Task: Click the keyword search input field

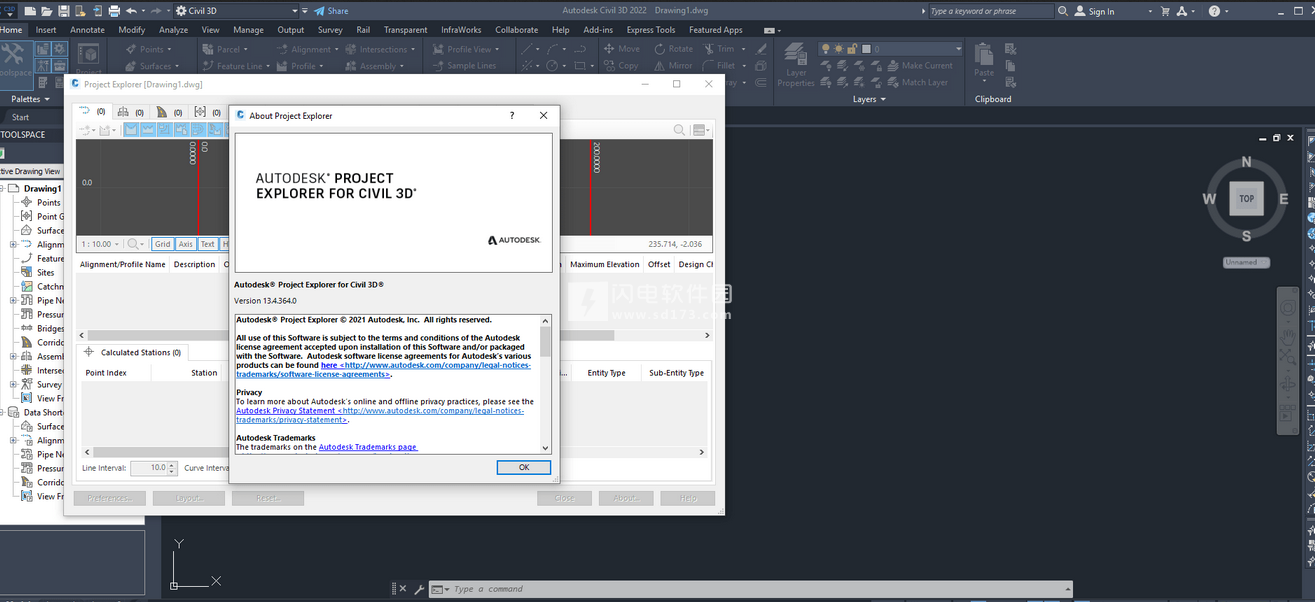Action: 988,11
